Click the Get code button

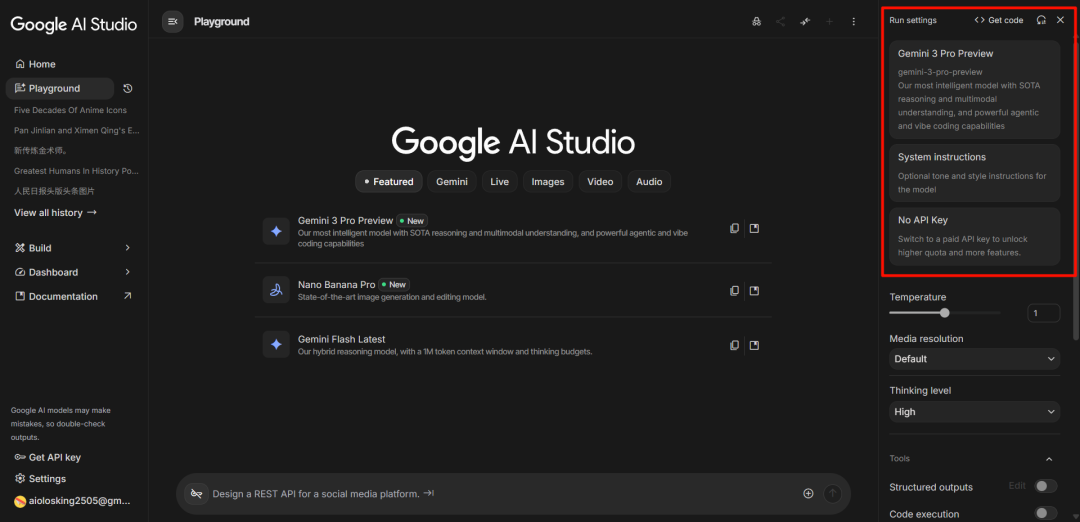998,20
